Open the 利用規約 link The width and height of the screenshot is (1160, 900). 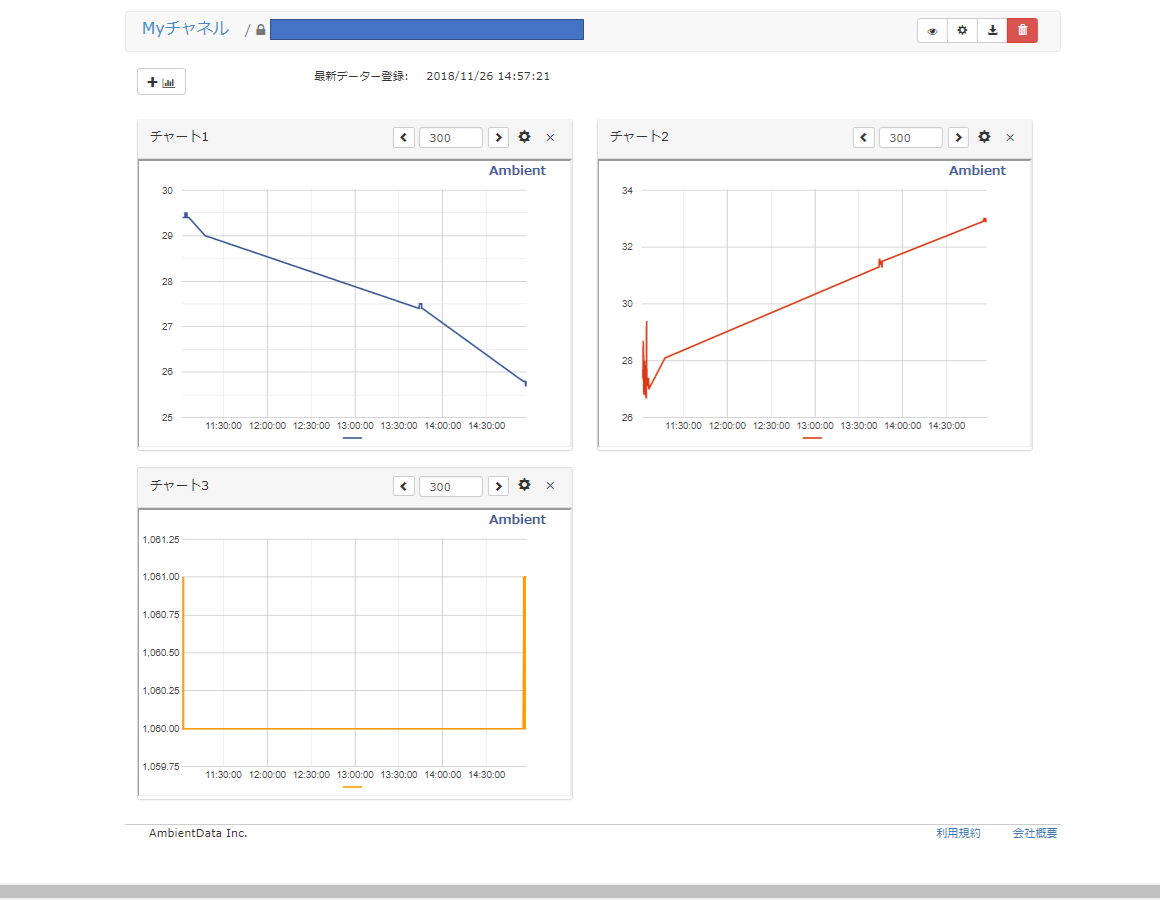tap(958, 833)
